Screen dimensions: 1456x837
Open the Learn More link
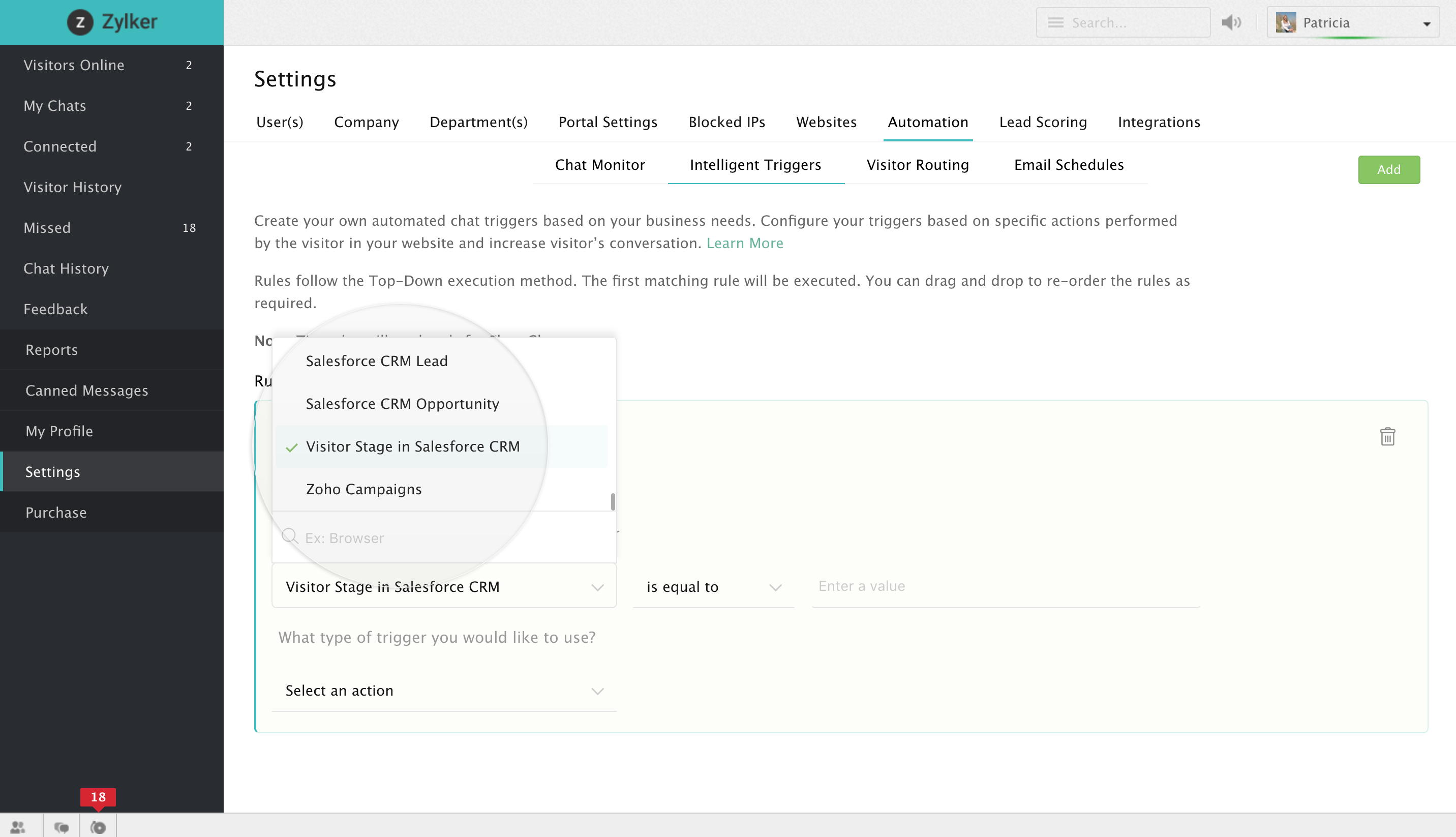click(x=745, y=243)
